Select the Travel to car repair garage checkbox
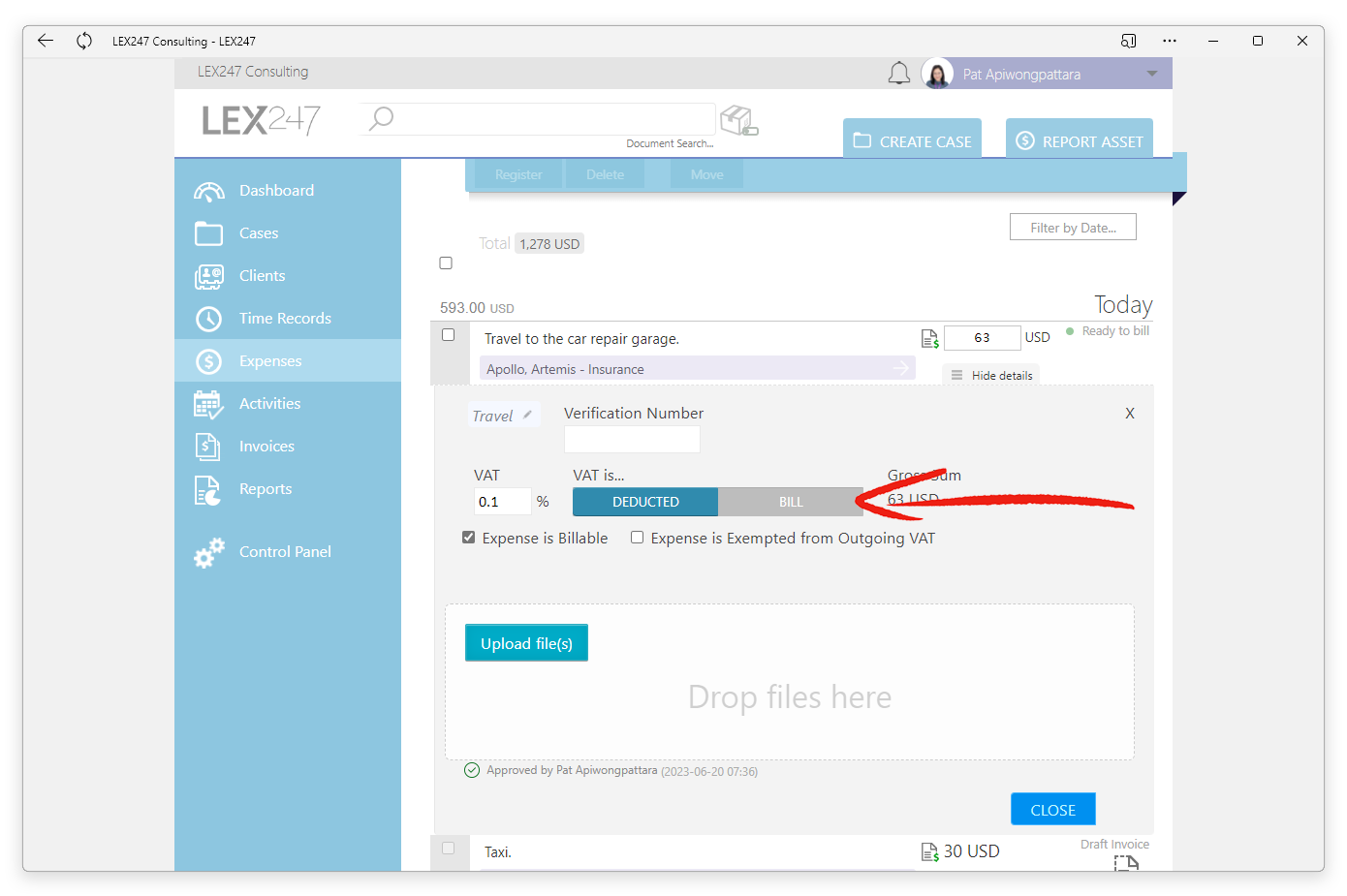 pyautogui.click(x=448, y=334)
